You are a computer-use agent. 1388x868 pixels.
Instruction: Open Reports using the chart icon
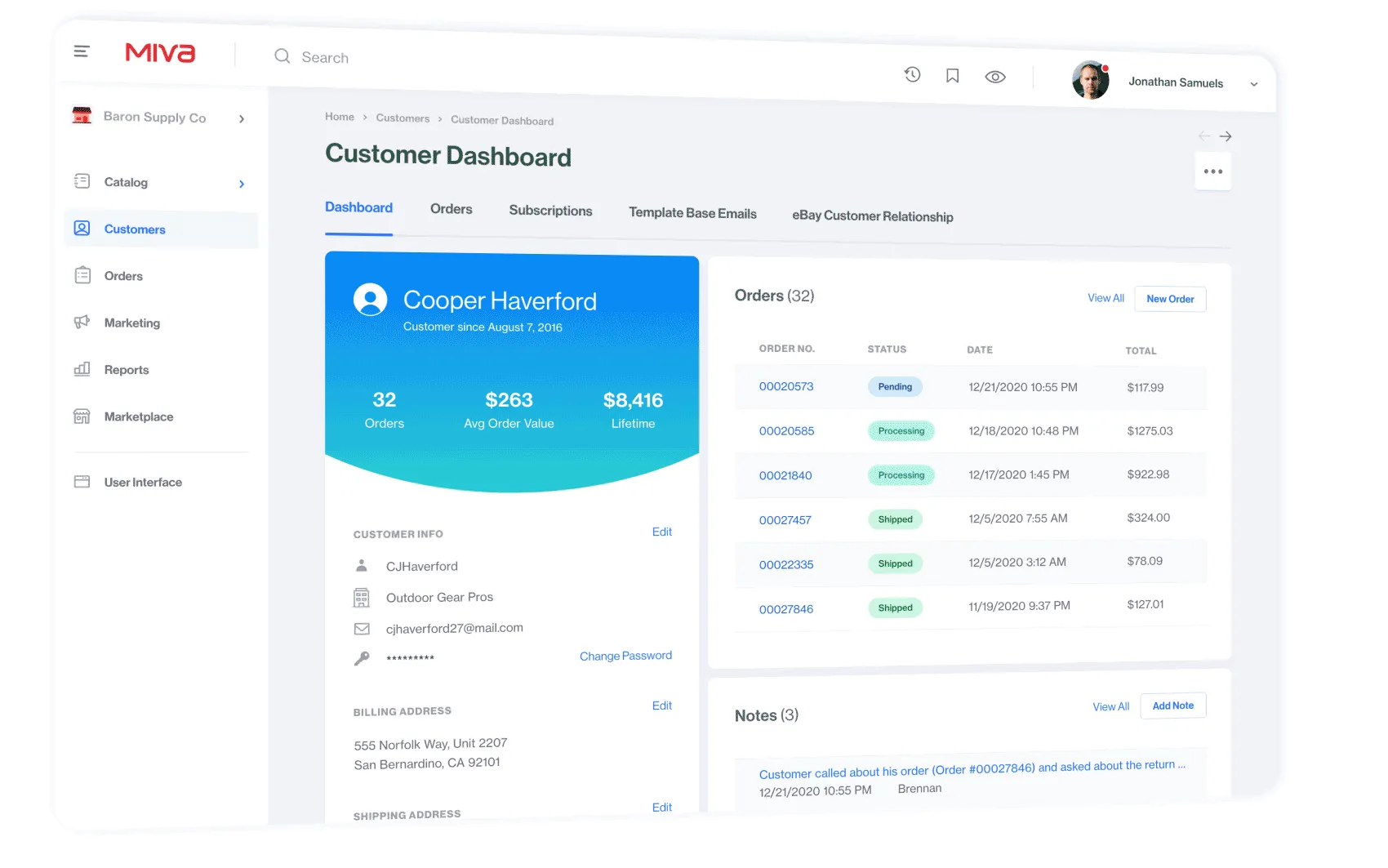point(82,369)
